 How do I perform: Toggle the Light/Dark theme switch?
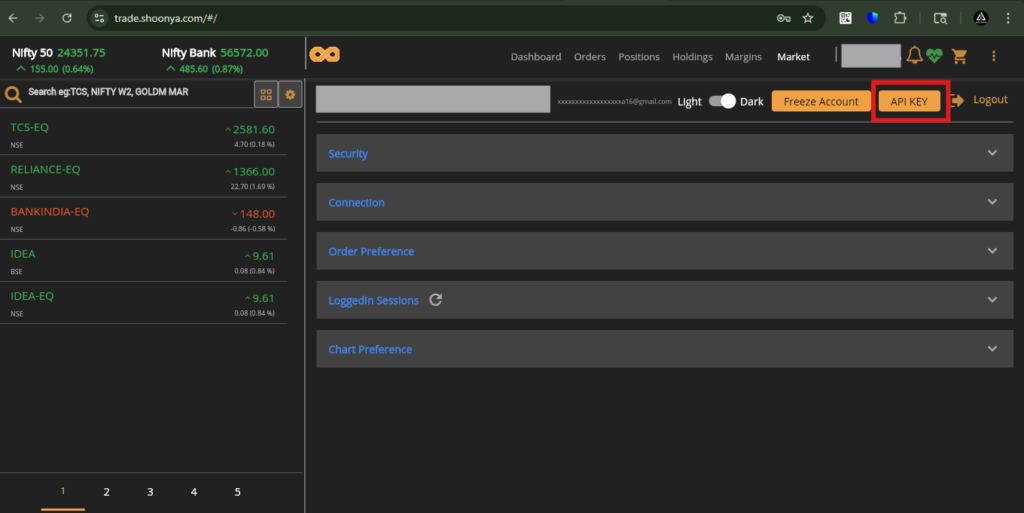722,101
